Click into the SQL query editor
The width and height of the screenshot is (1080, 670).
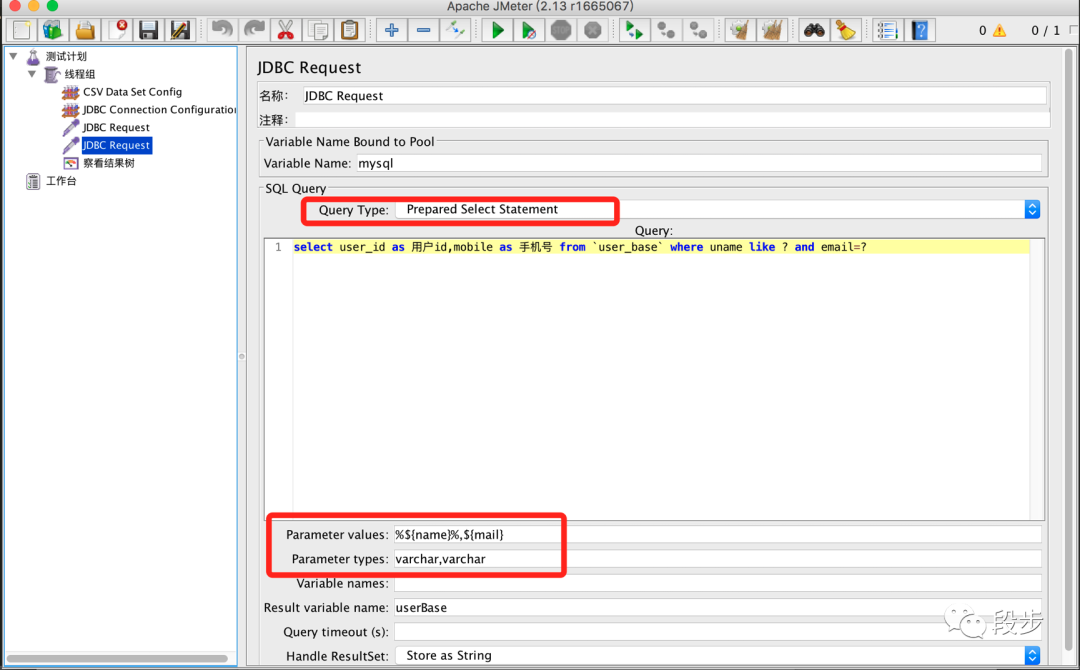click(660, 379)
